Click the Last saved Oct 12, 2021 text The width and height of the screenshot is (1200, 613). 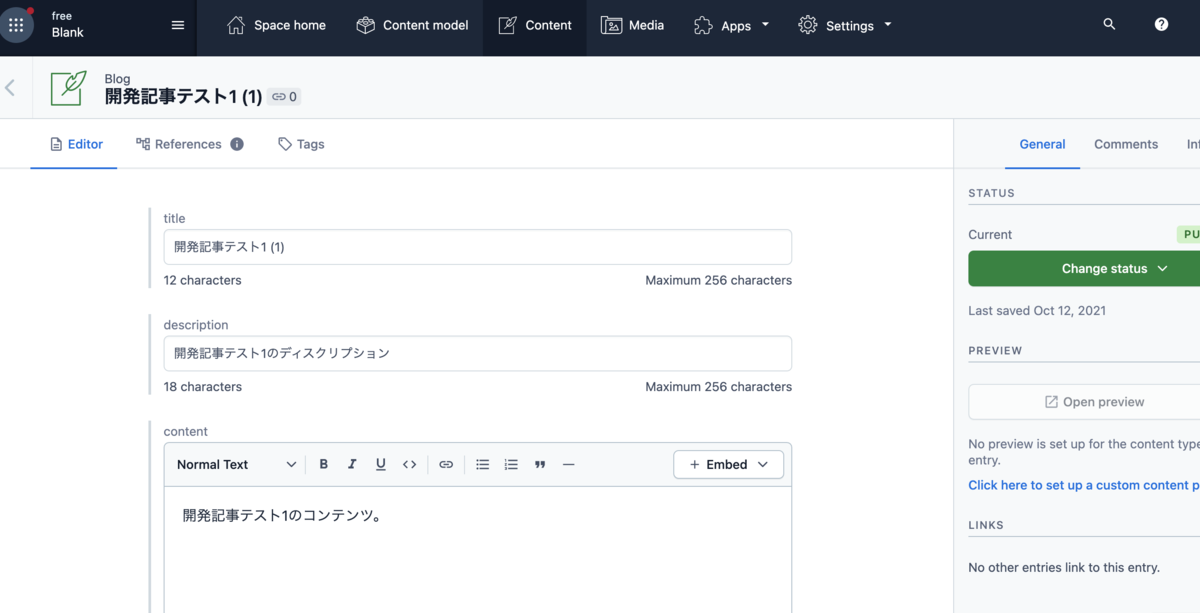point(1037,311)
